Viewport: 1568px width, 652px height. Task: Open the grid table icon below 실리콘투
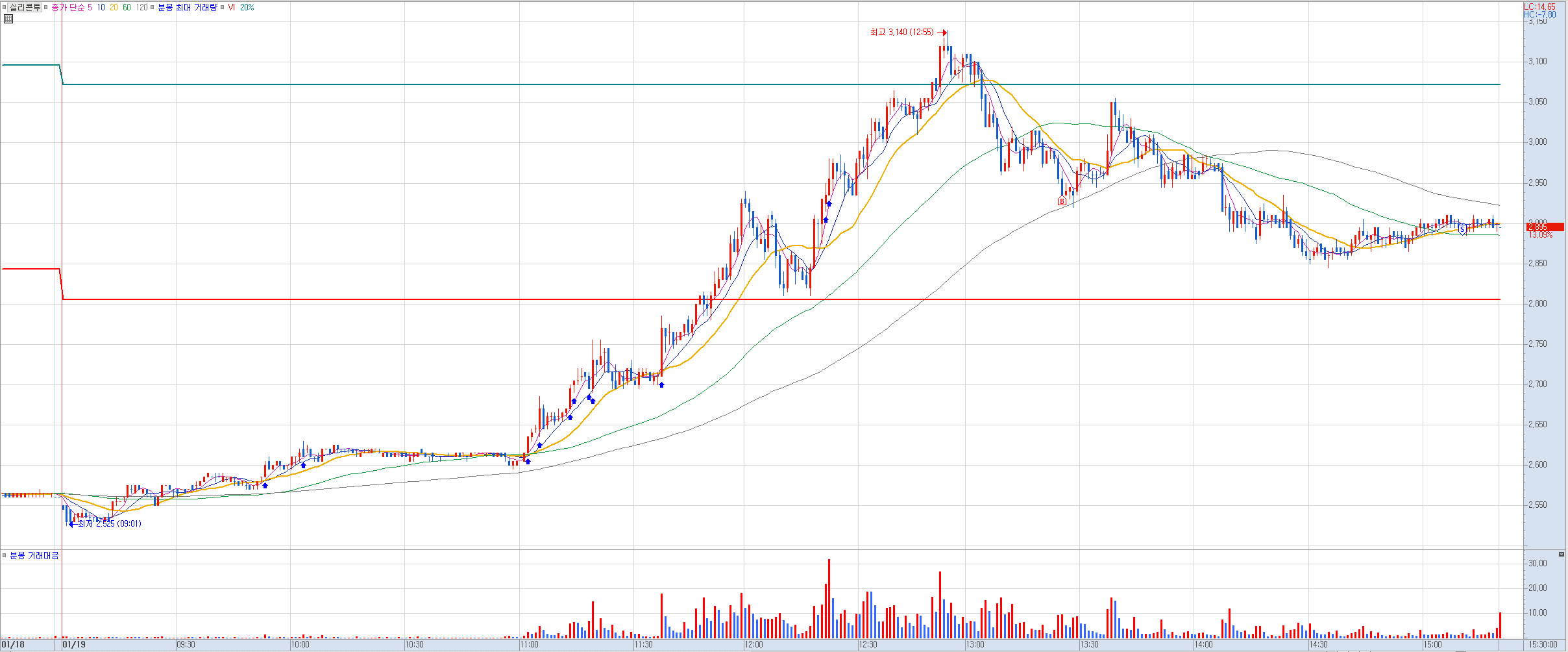tap(8, 19)
